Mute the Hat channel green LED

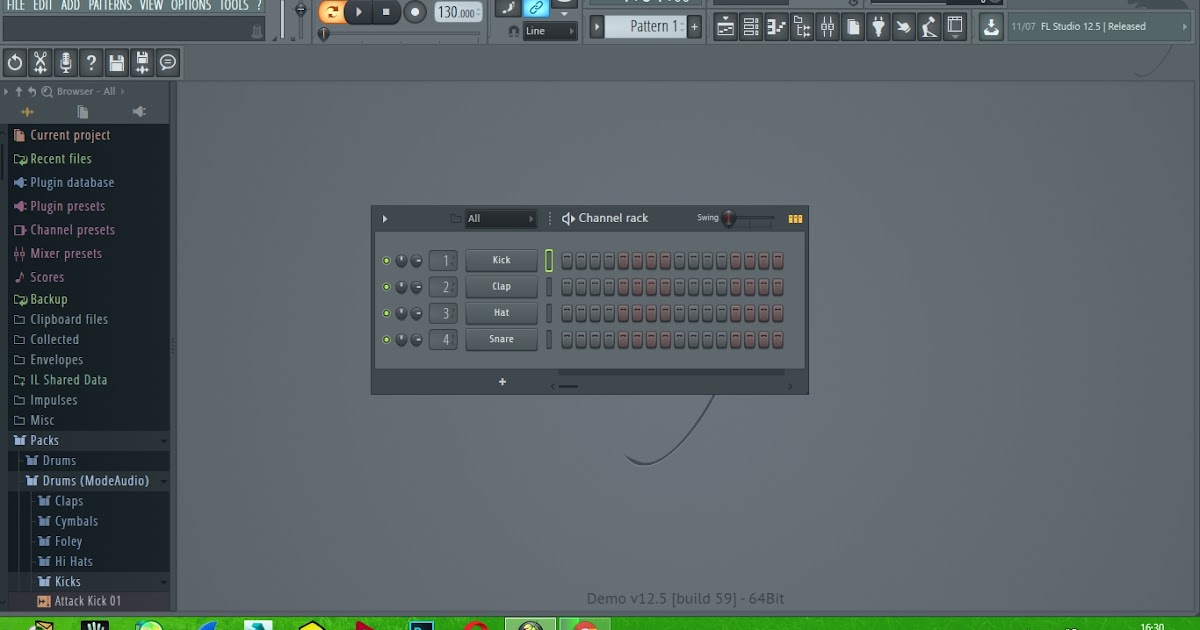(386, 313)
